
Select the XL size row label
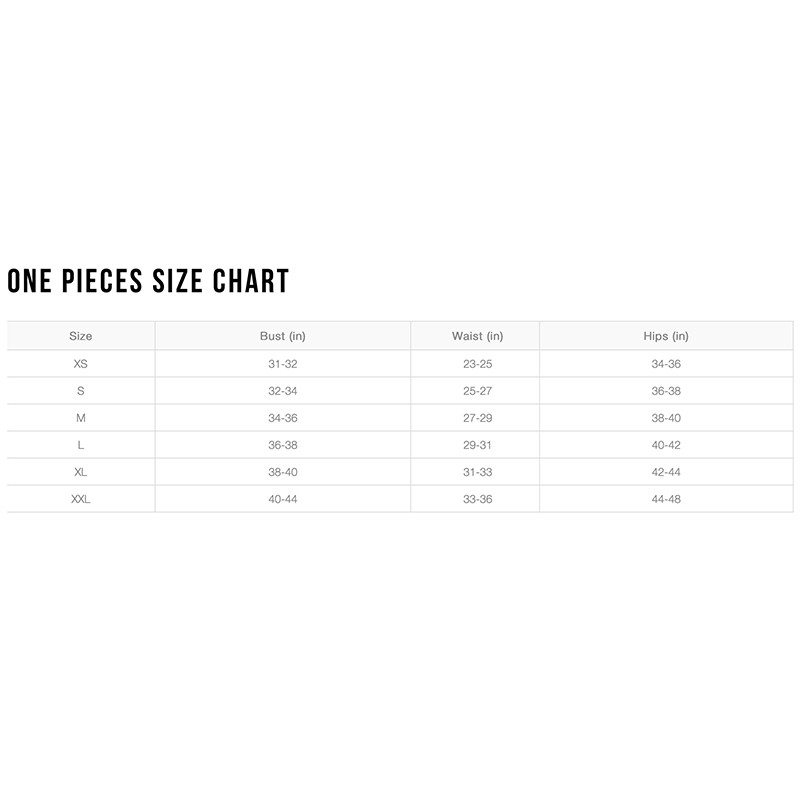(x=81, y=472)
